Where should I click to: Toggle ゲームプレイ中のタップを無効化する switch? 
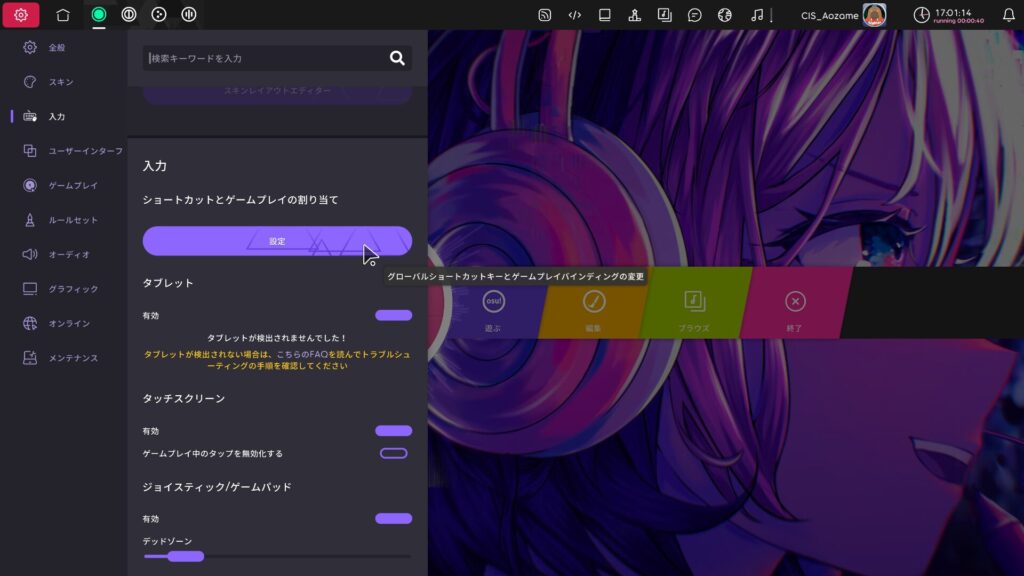coord(393,453)
